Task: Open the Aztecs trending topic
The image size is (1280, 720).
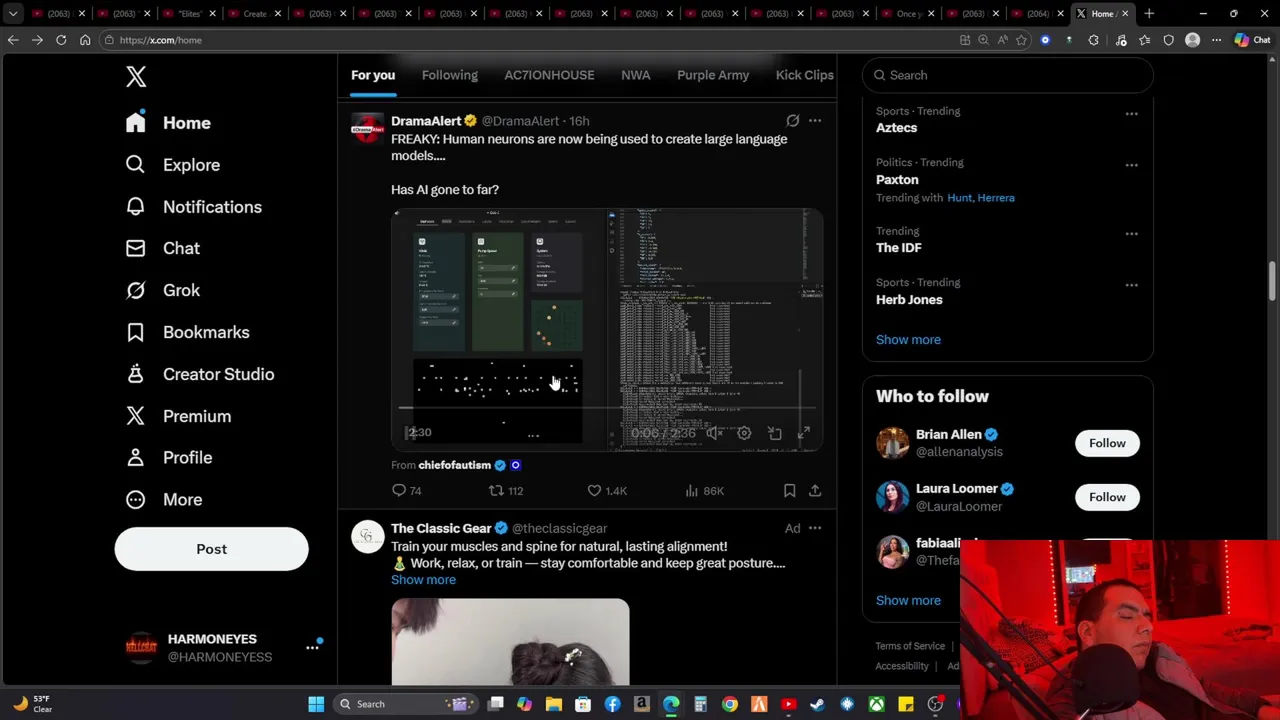Action: 896,128
